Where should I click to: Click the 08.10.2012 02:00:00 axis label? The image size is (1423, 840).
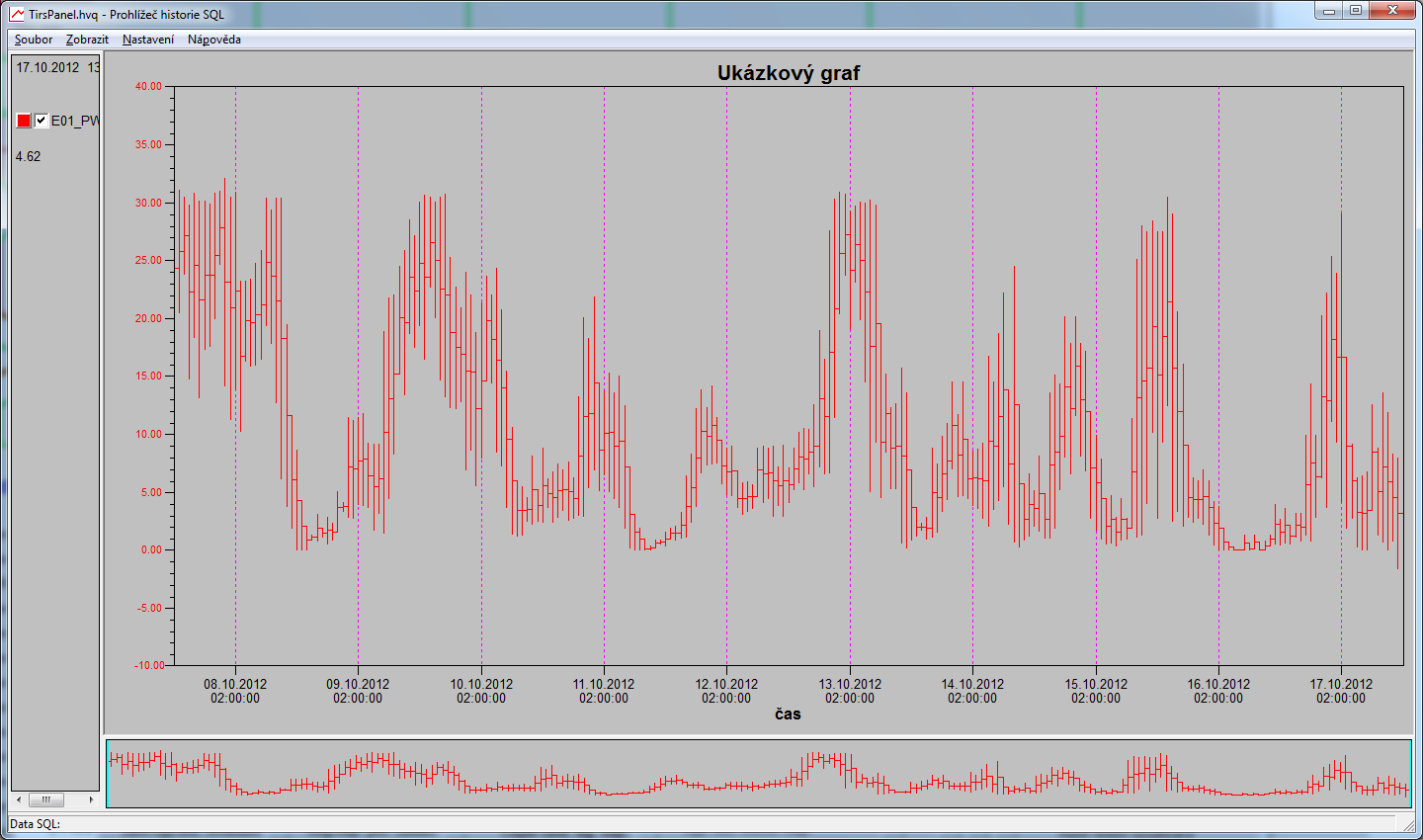[235, 691]
